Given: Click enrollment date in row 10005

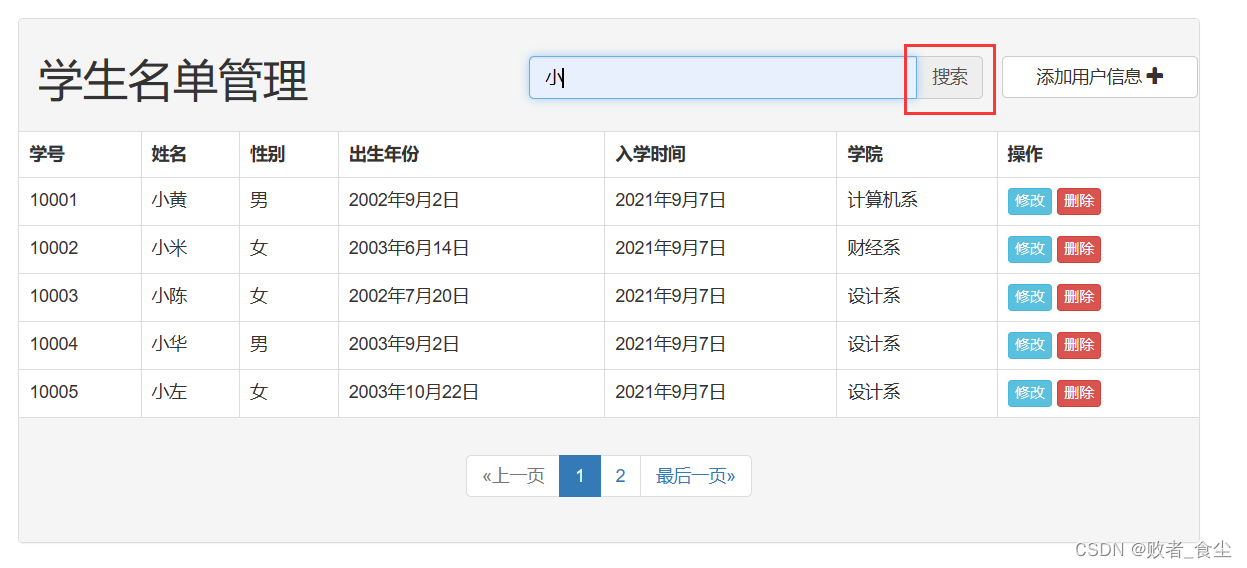Looking at the screenshot, I should [670, 392].
